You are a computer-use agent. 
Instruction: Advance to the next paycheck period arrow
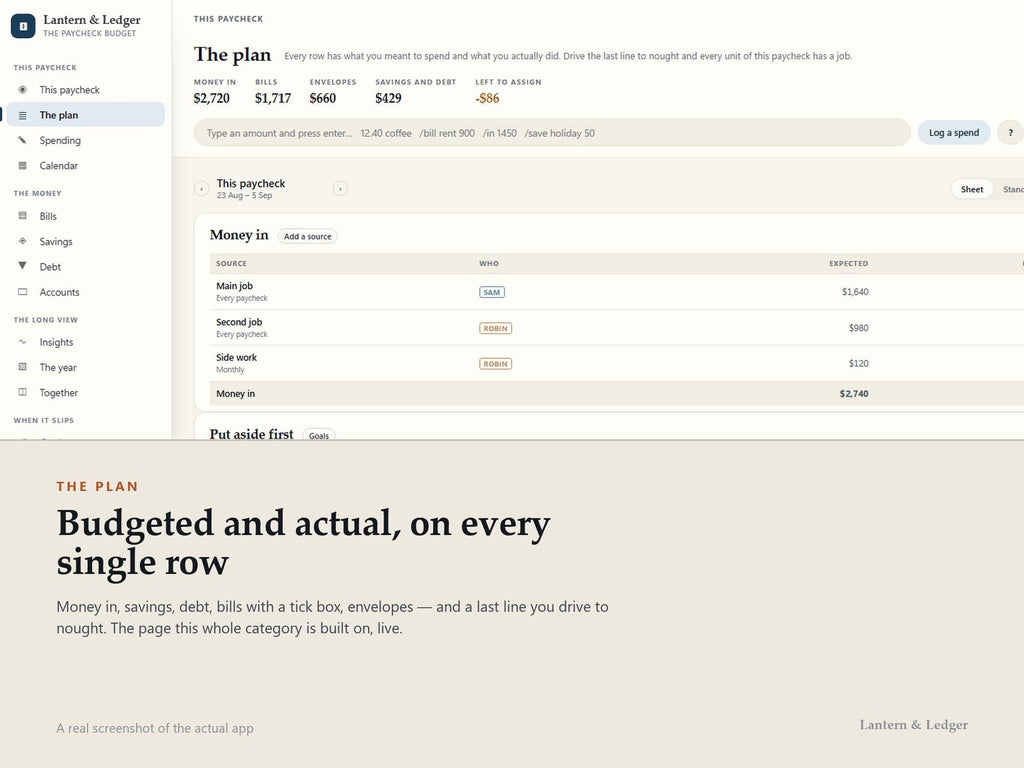tap(340, 189)
